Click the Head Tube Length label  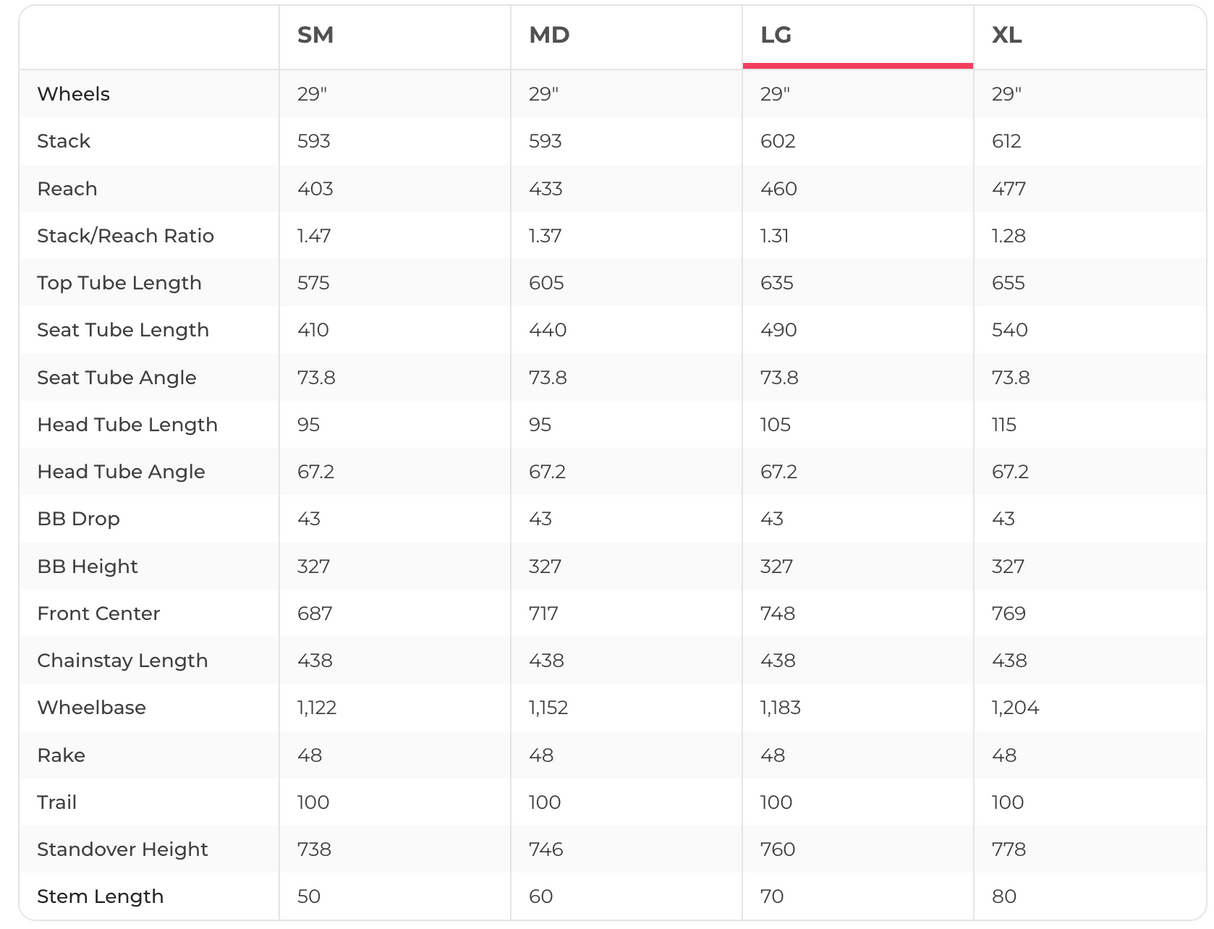[x=127, y=425]
